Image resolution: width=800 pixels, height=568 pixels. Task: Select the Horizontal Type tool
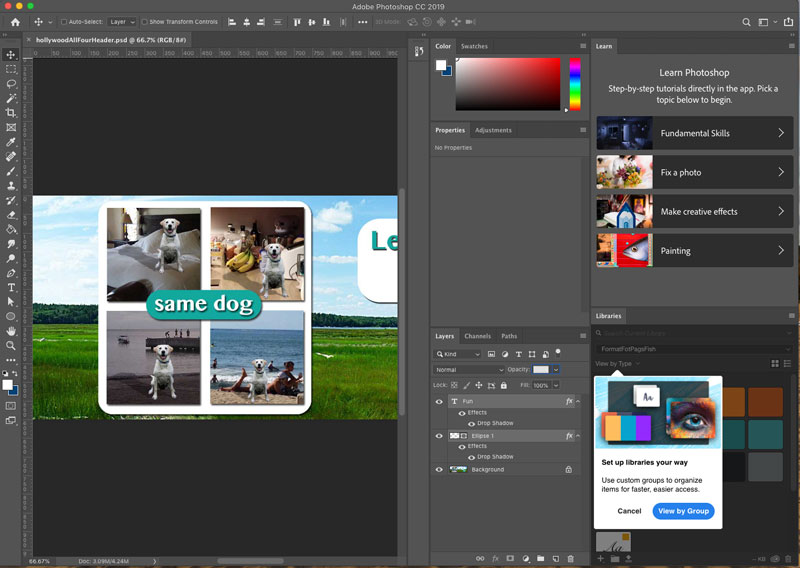[11, 287]
